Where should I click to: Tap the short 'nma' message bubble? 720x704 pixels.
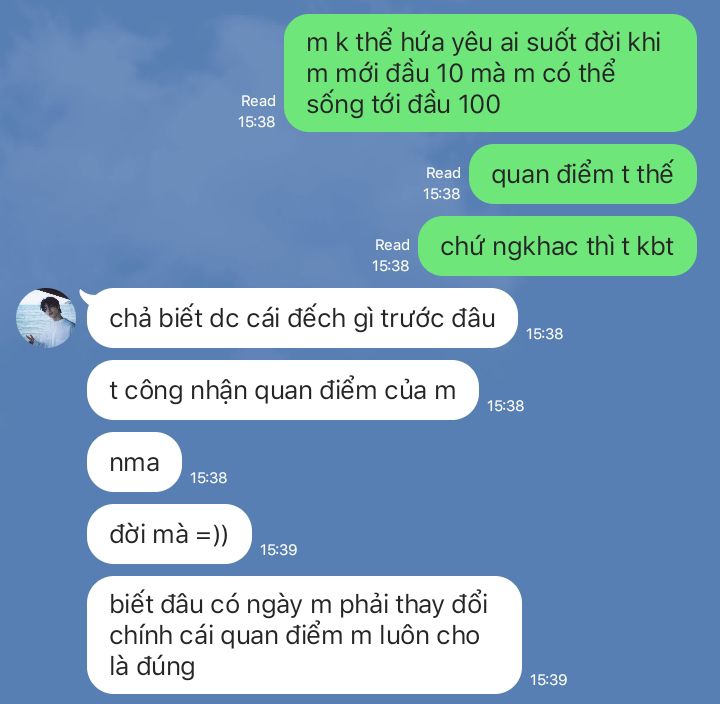pyautogui.click(x=135, y=462)
